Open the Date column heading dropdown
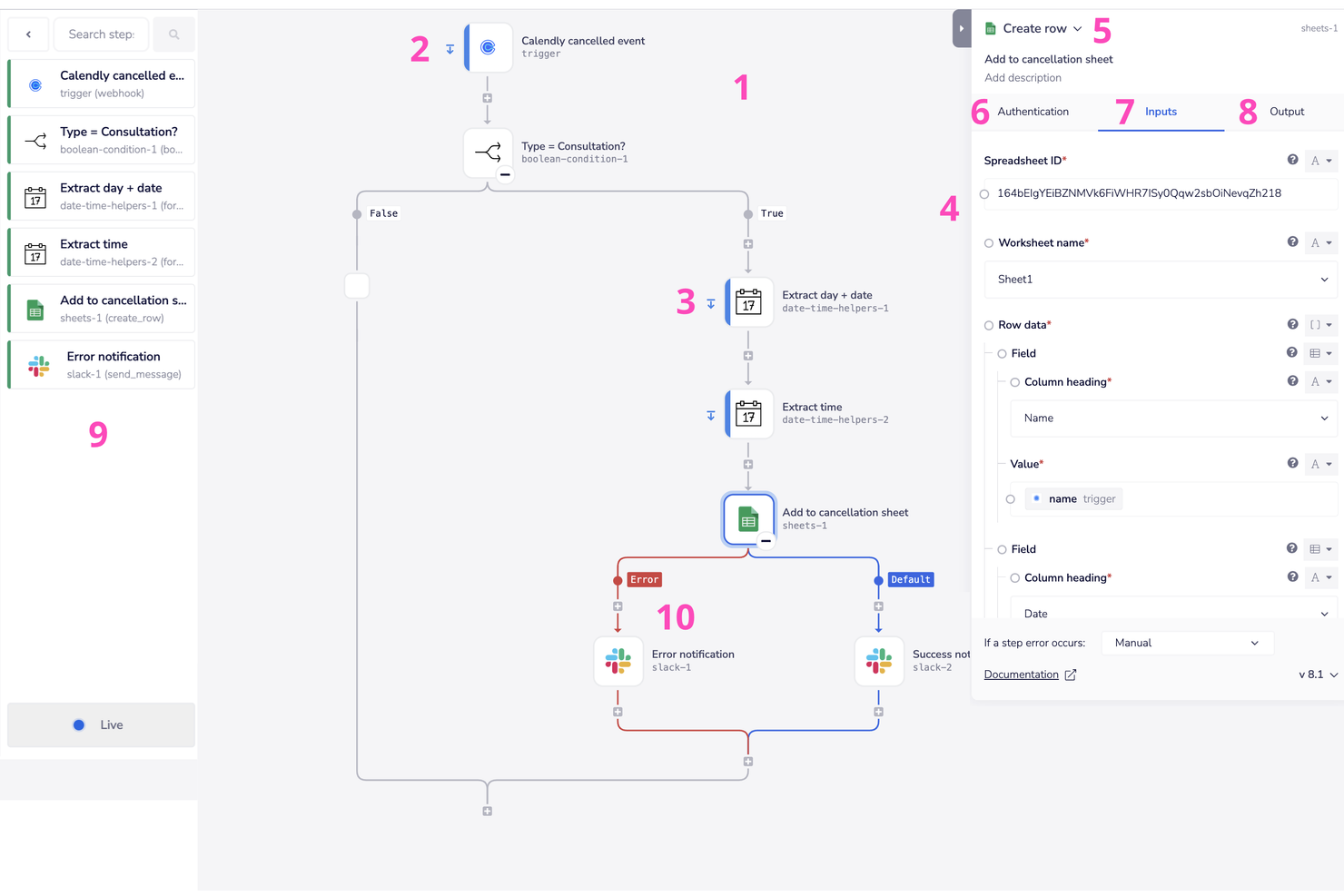1344x896 pixels. point(1174,611)
